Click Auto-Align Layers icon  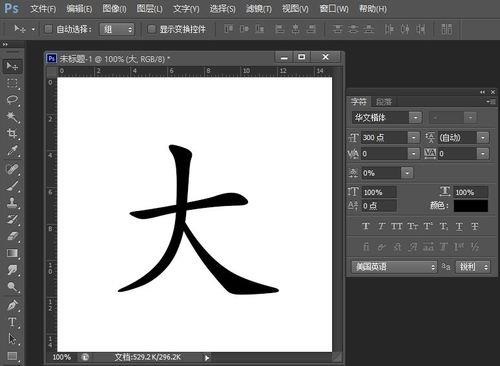click(447, 29)
